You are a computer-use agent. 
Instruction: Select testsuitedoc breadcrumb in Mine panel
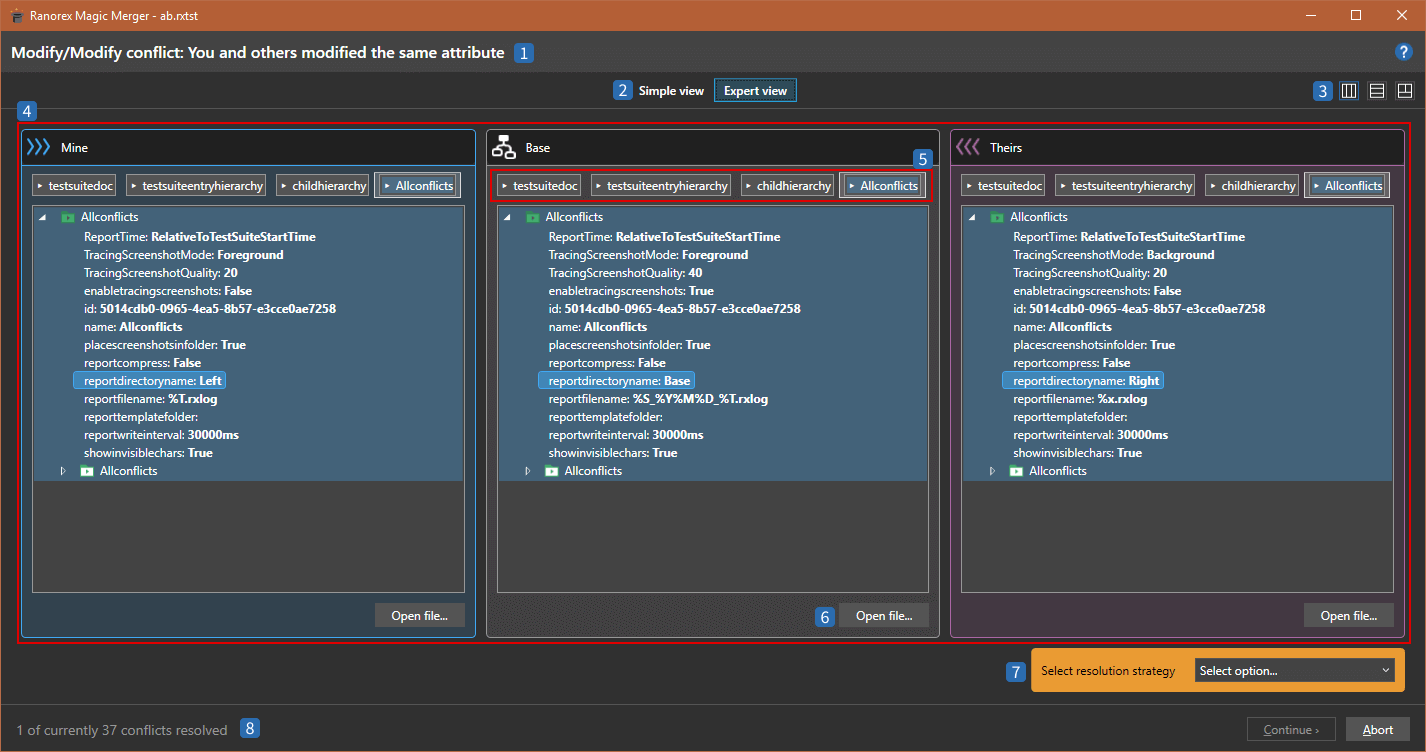[x=74, y=185]
